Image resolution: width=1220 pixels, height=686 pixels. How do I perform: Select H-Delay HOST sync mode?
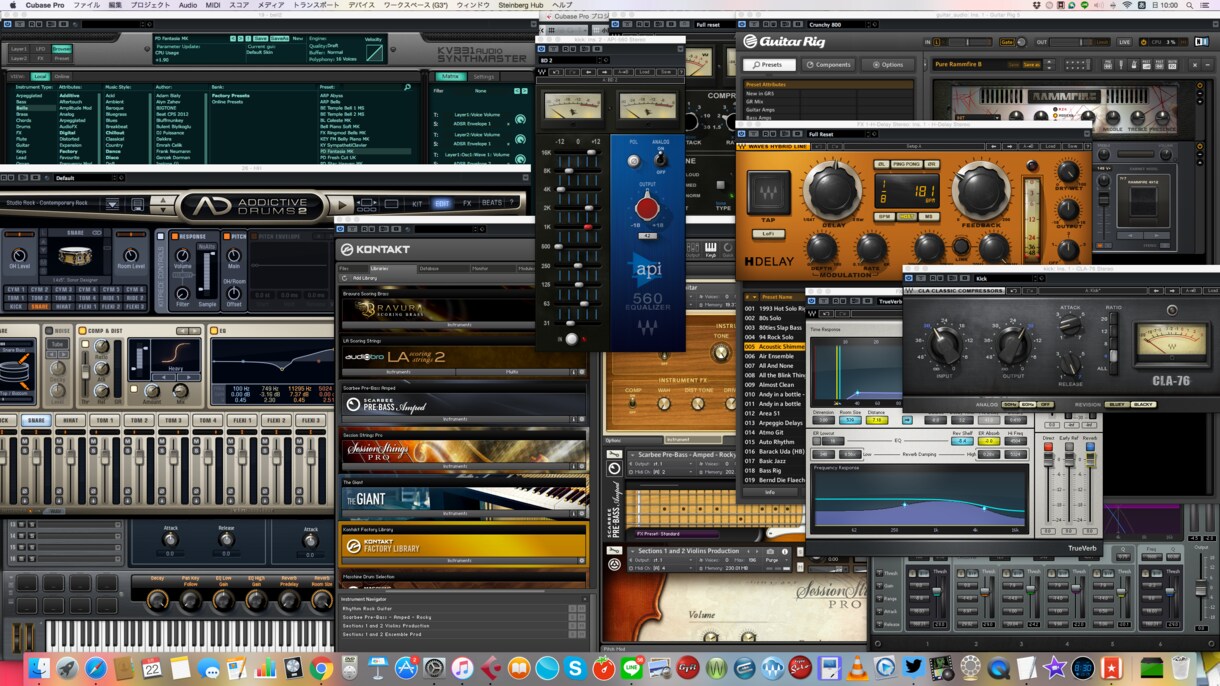905,216
